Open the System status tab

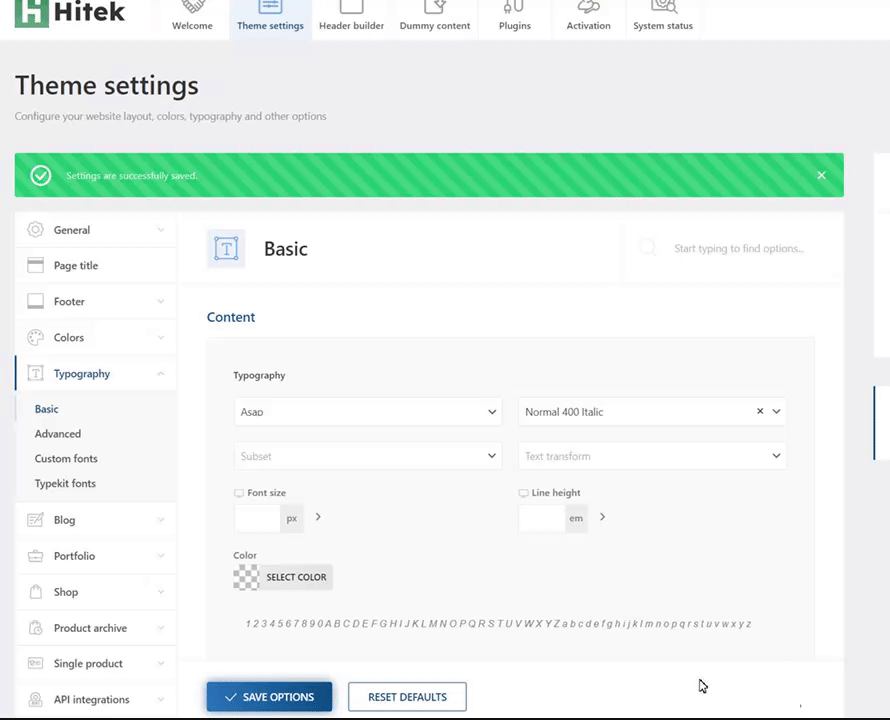(663, 19)
